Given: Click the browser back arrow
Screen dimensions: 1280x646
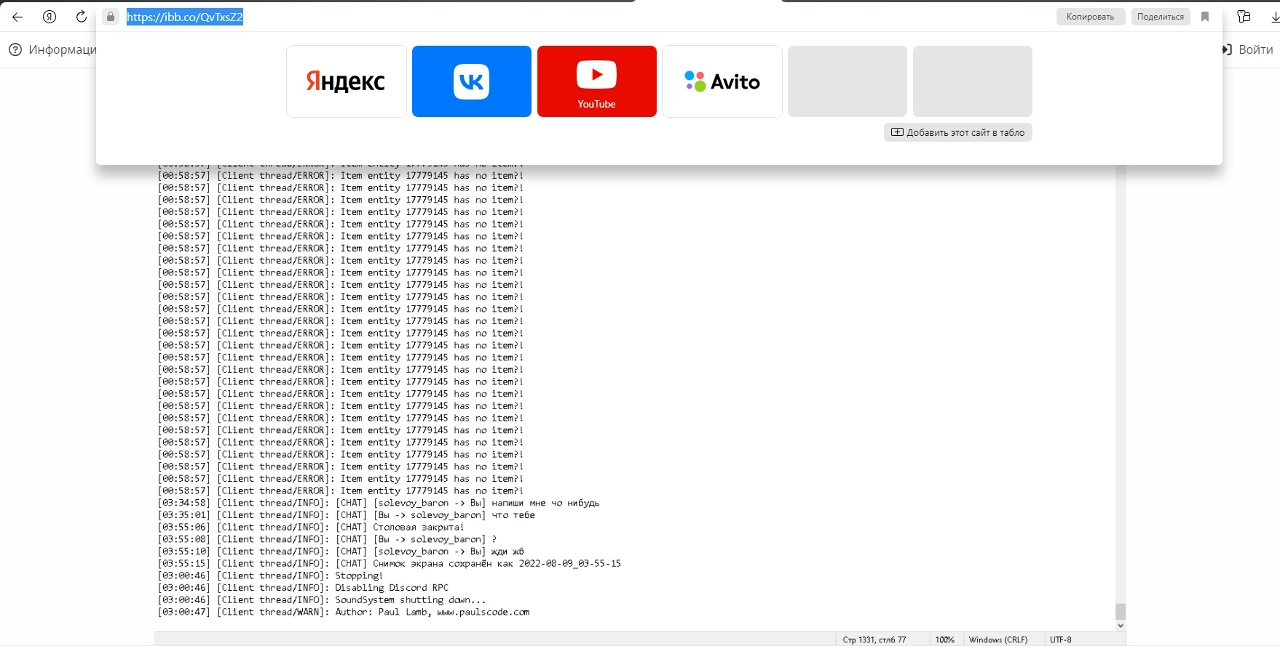Looking at the screenshot, I should click(x=17, y=17).
